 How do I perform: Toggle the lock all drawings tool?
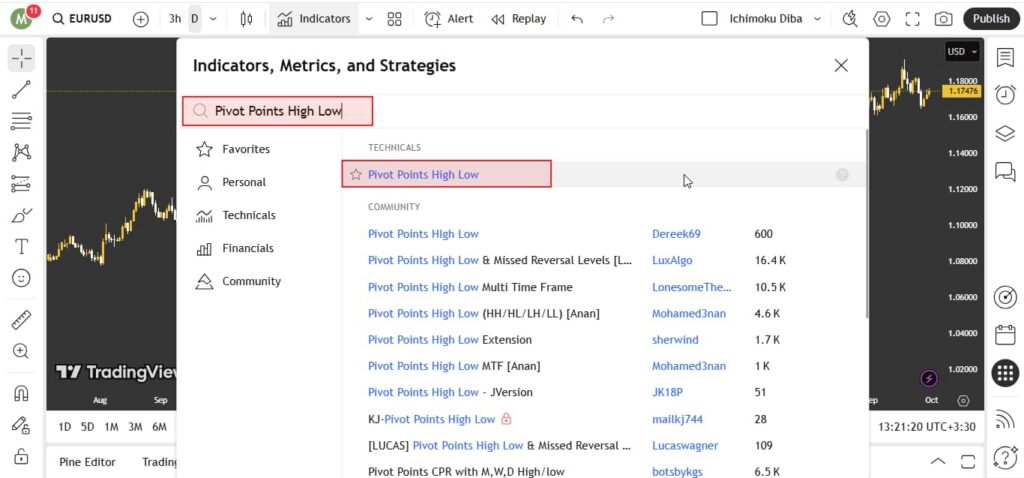pos(21,457)
